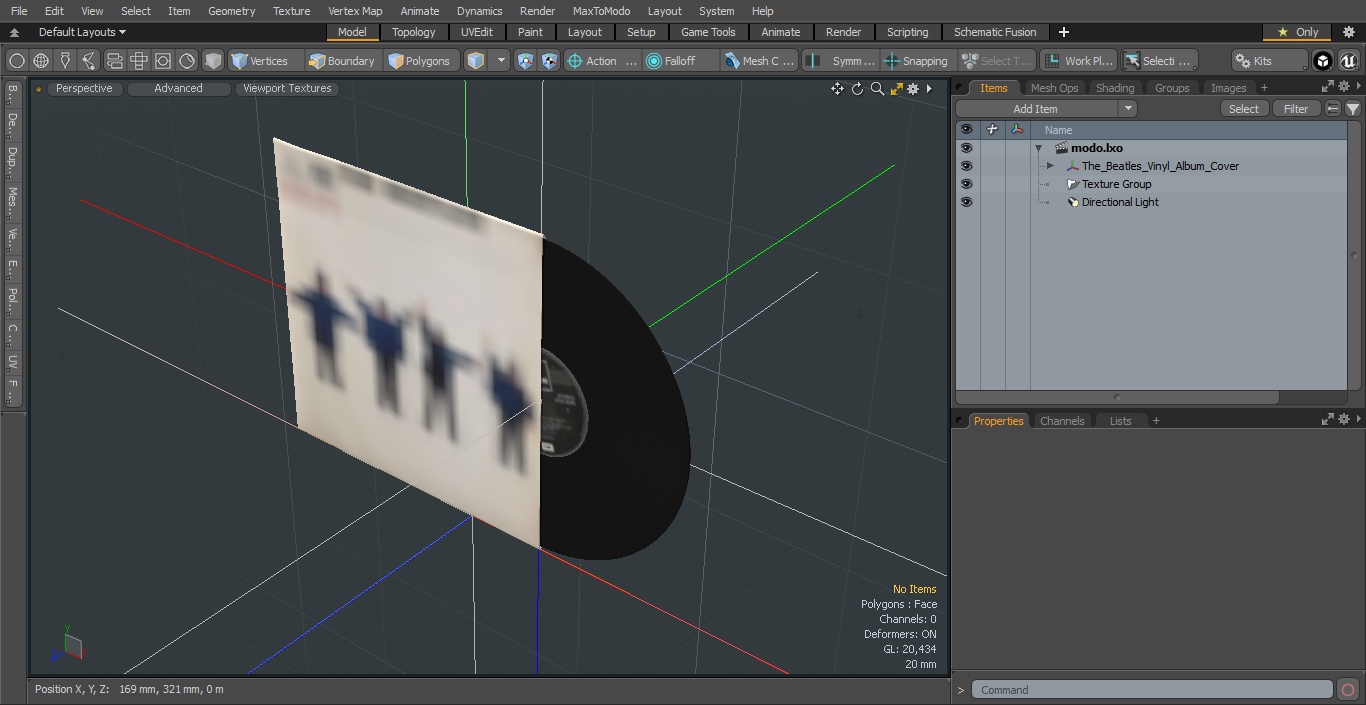The image size is (1366, 705).
Task: Open the Vertex Map menu
Action: [355, 11]
